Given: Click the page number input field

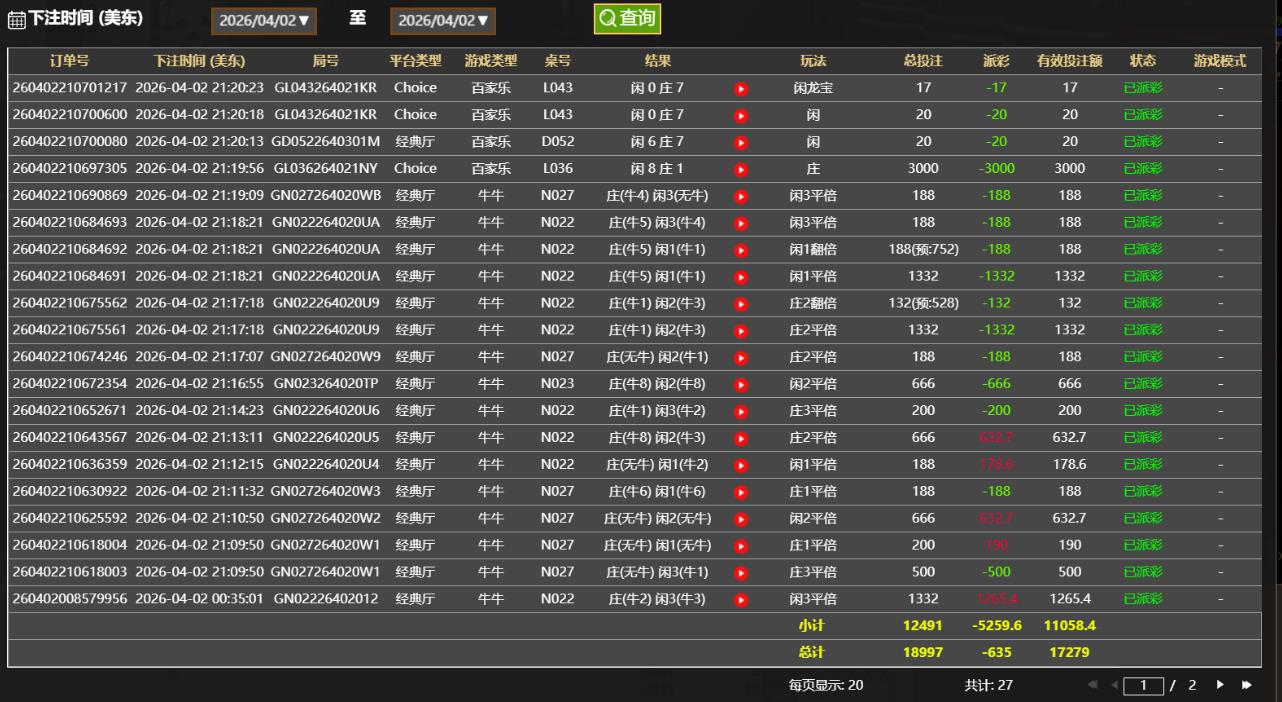Looking at the screenshot, I should (x=1143, y=686).
